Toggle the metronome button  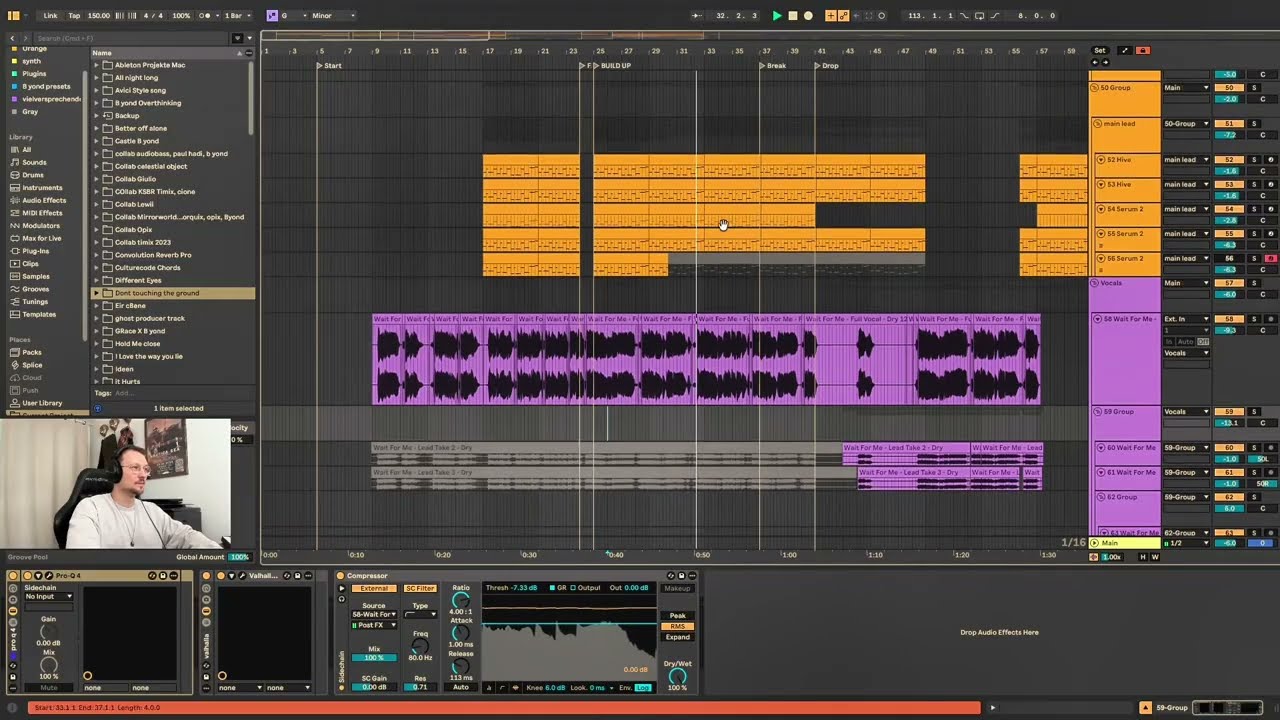(206, 16)
